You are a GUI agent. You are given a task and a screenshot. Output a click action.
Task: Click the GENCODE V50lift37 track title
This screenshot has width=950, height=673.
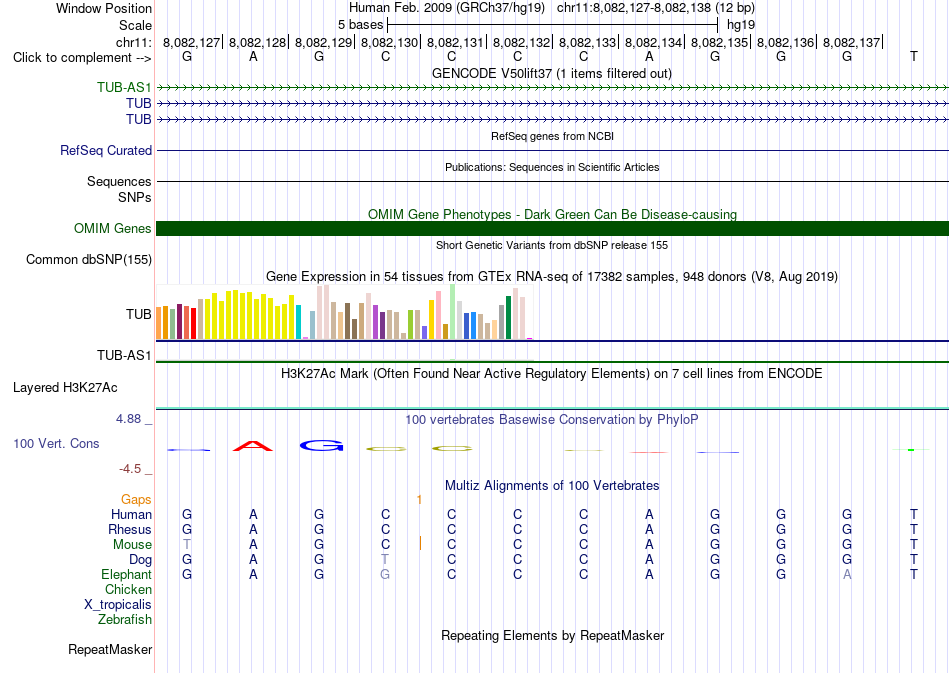552,73
